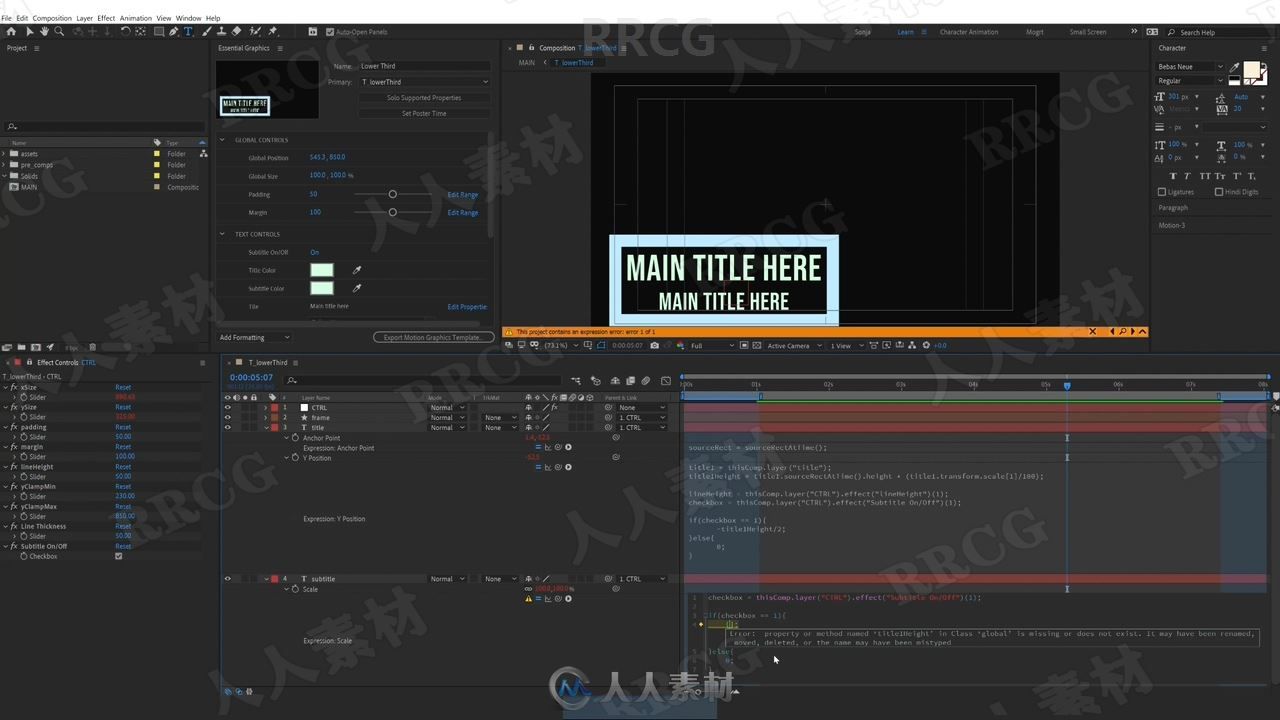Click the Search Help field
Screen dimensions: 1280x720
pyautogui.click(x=1218, y=32)
